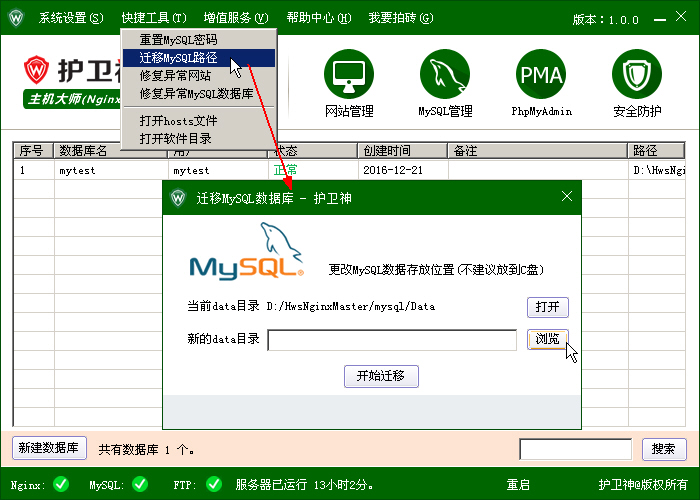
Task: Choose 修复异常MySQL数据库 from menu
Action: tap(199, 94)
